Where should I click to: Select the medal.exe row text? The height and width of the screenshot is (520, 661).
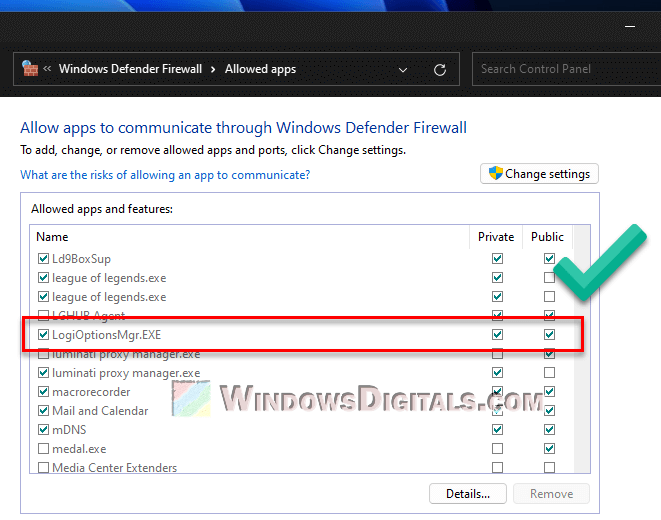(79, 449)
